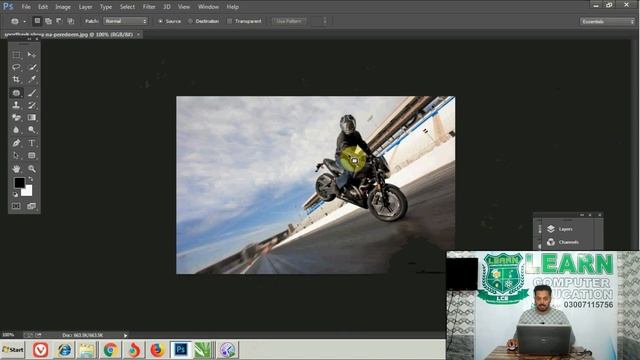The image size is (640, 360).
Task: Enable the Transparent checkbox
Action: (229, 21)
